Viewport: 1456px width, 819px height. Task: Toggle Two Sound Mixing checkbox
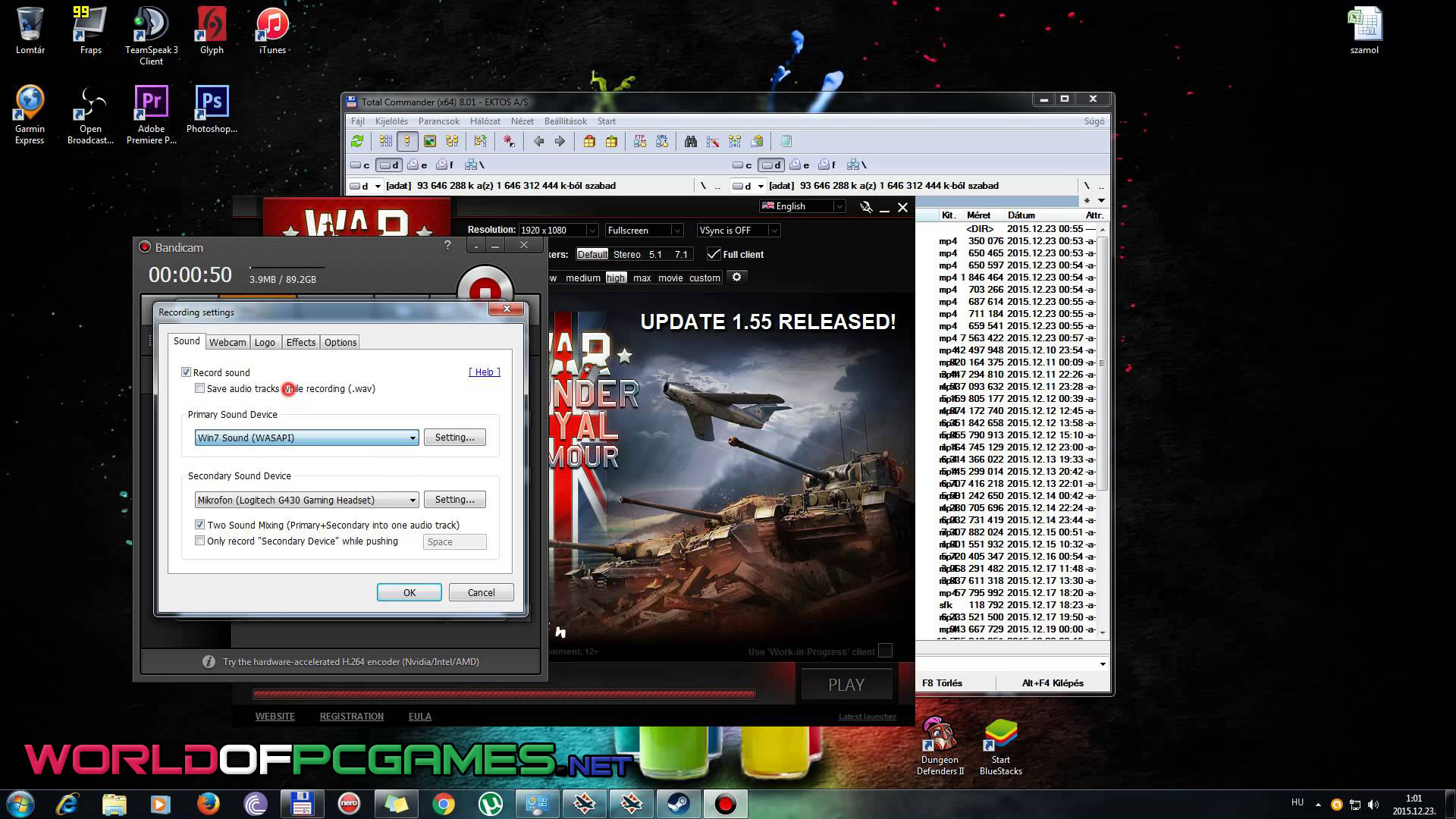200,524
